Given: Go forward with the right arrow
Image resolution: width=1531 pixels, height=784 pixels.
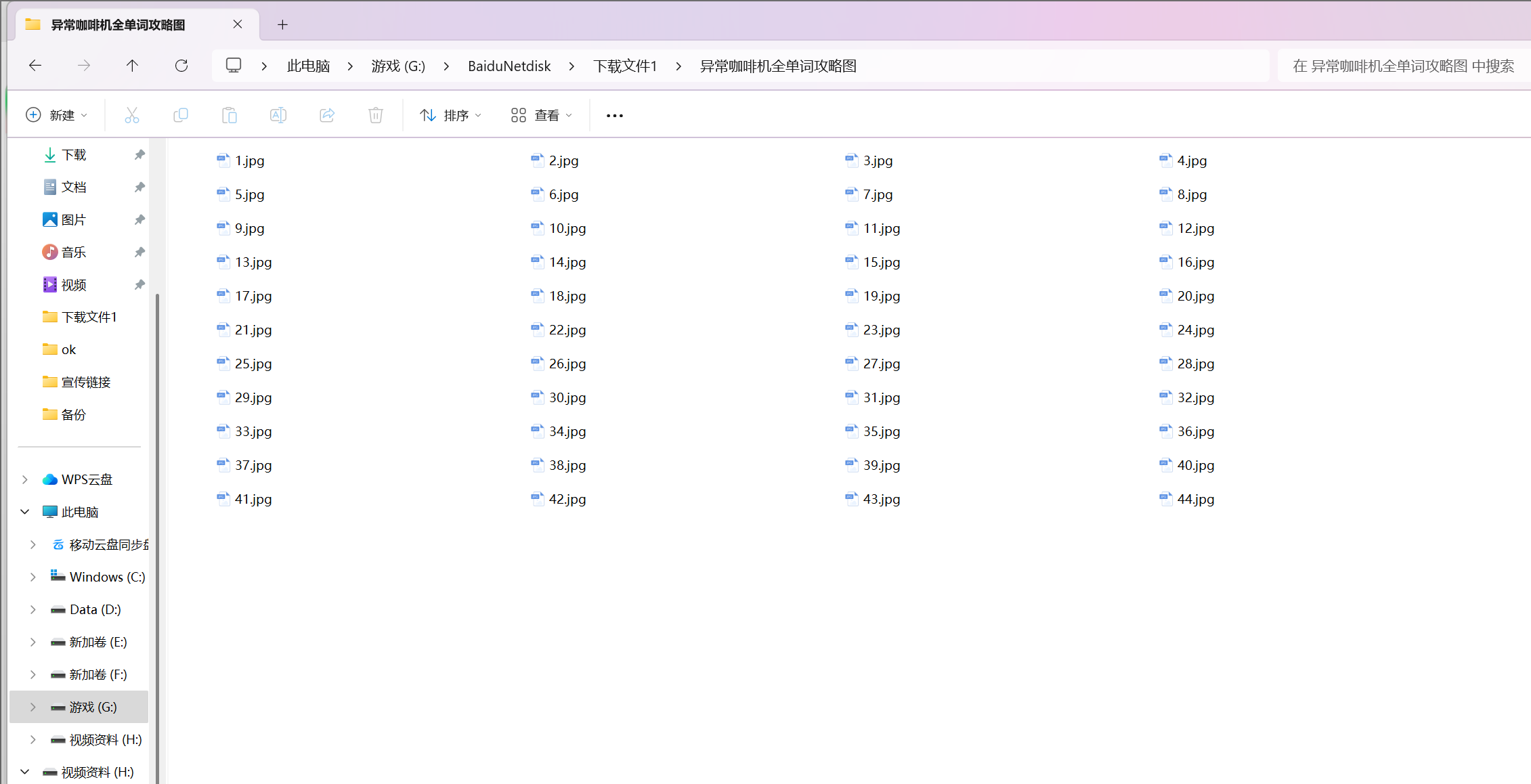Looking at the screenshot, I should pyautogui.click(x=84, y=66).
